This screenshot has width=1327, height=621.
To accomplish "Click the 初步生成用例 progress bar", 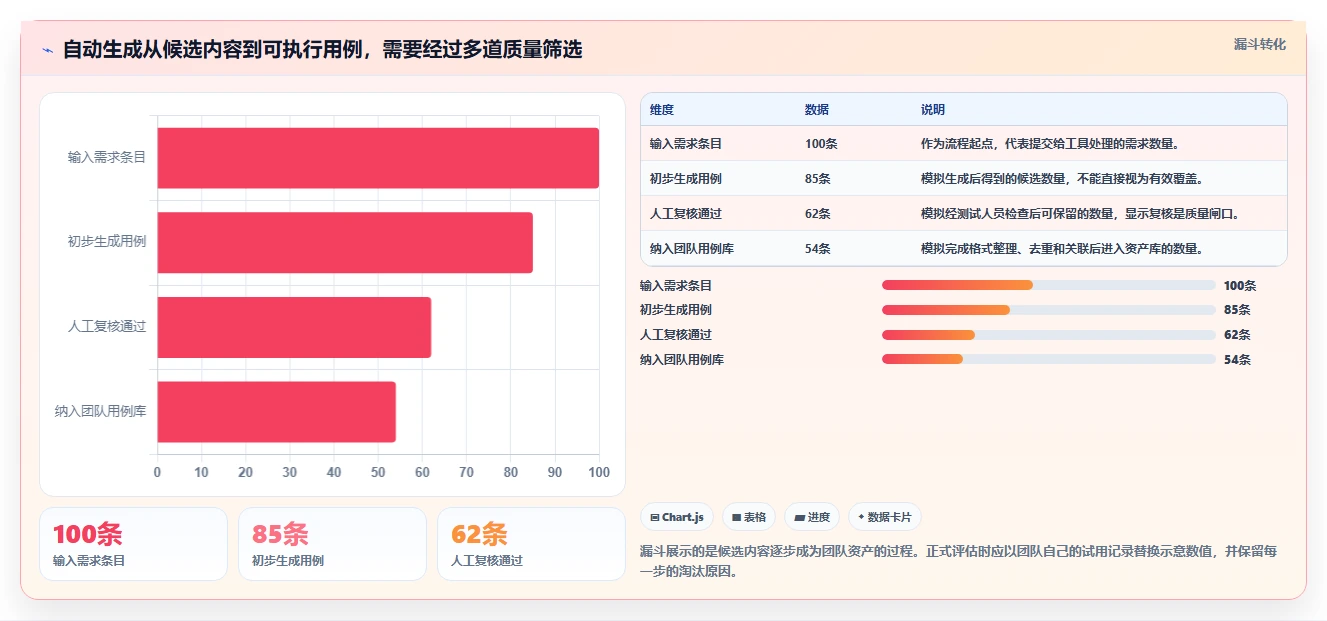I will [x=1049, y=310].
